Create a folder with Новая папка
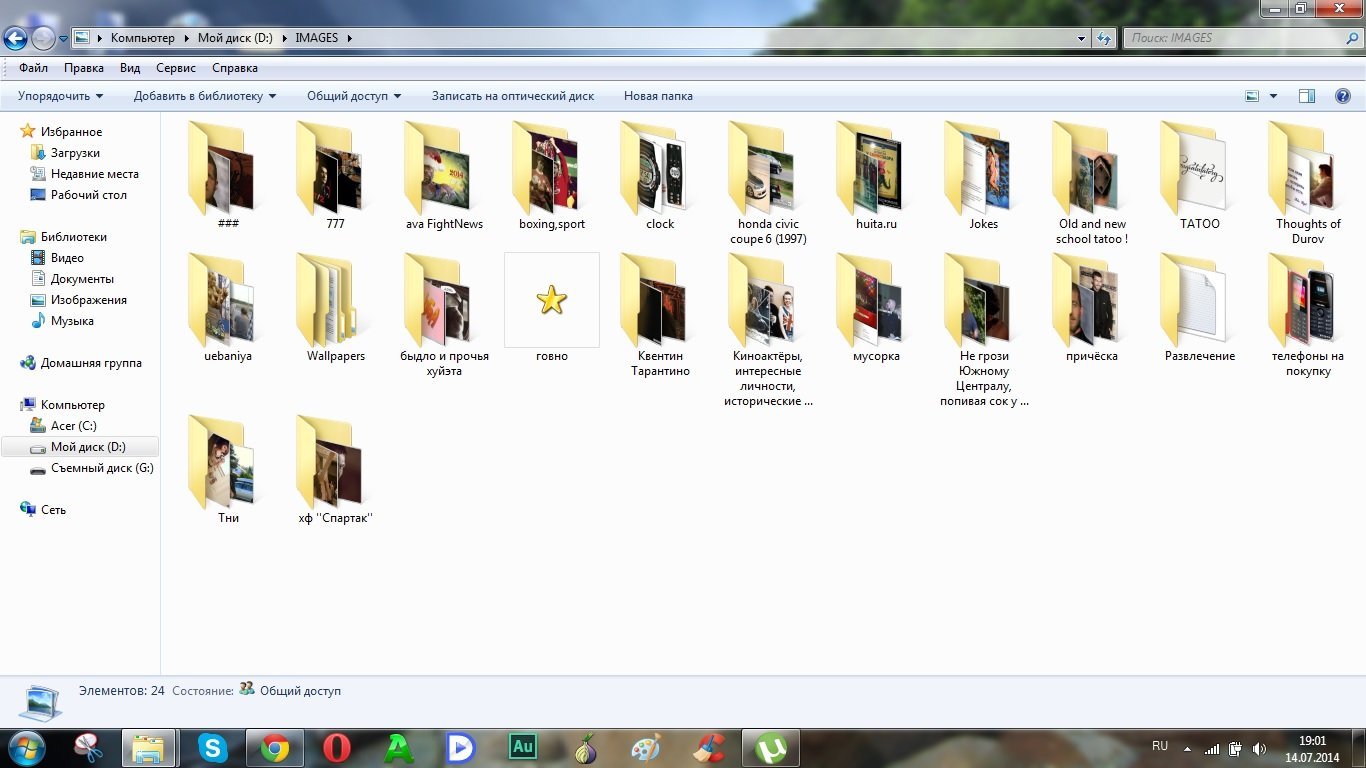 click(x=658, y=96)
